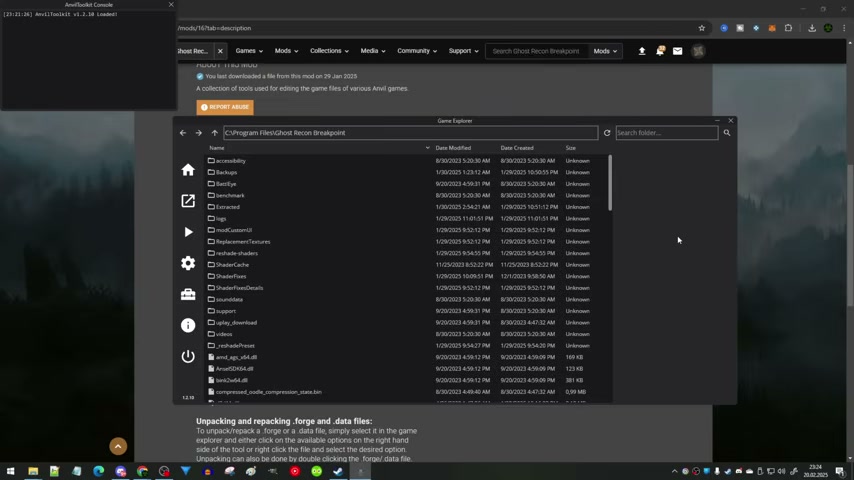Viewport: 854px width, 480px height.
Task: Click the Game Explorer file list scrollbar
Action: [610, 183]
